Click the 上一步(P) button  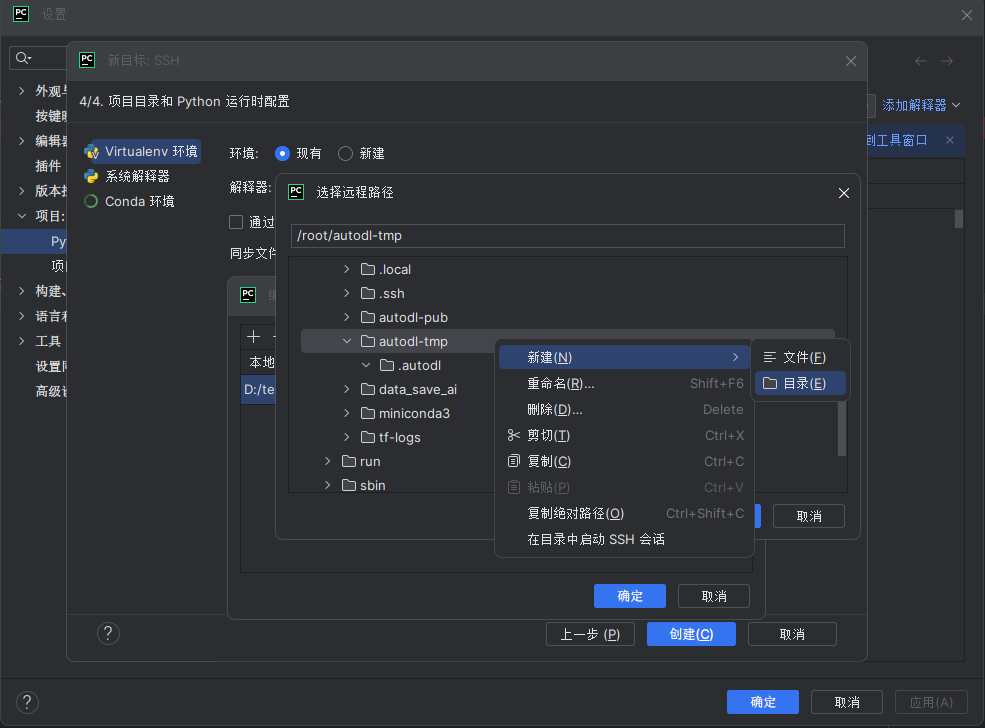click(590, 634)
